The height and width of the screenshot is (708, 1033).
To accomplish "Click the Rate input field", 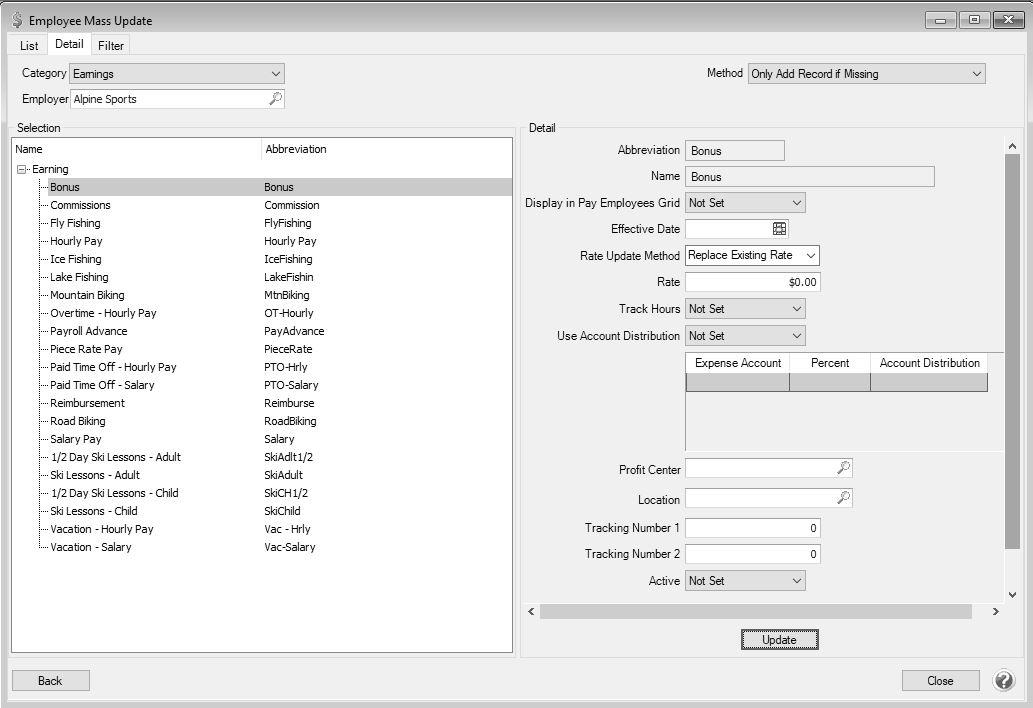I will [752, 282].
